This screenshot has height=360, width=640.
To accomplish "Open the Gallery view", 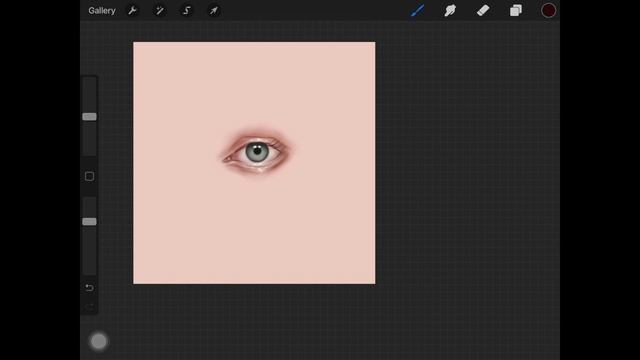I will 102,11.
